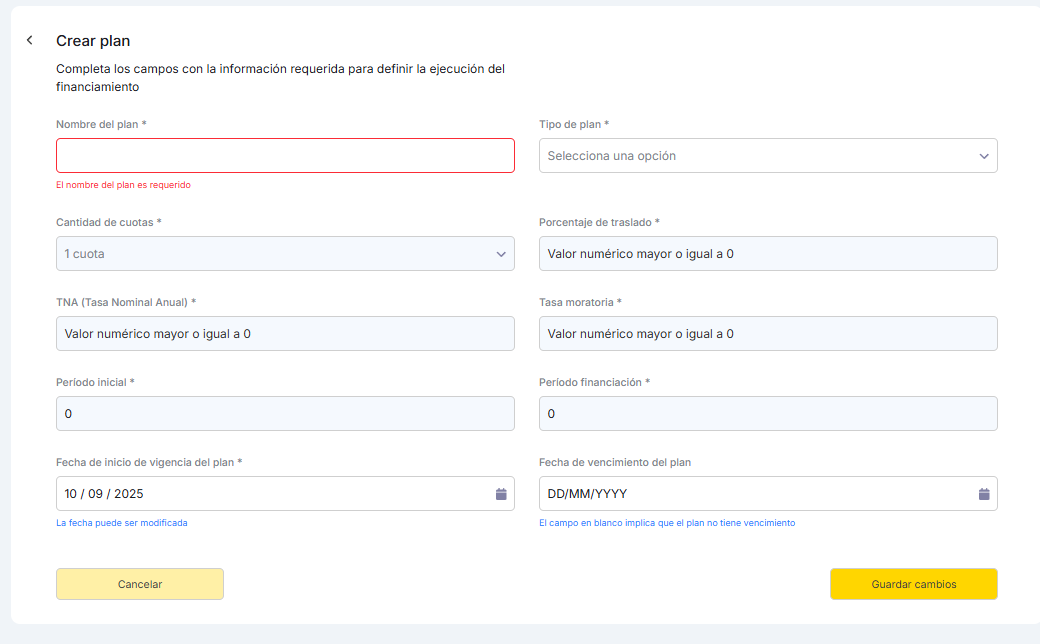Open calendar picker for plan expiration date

pyautogui.click(x=984, y=494)
